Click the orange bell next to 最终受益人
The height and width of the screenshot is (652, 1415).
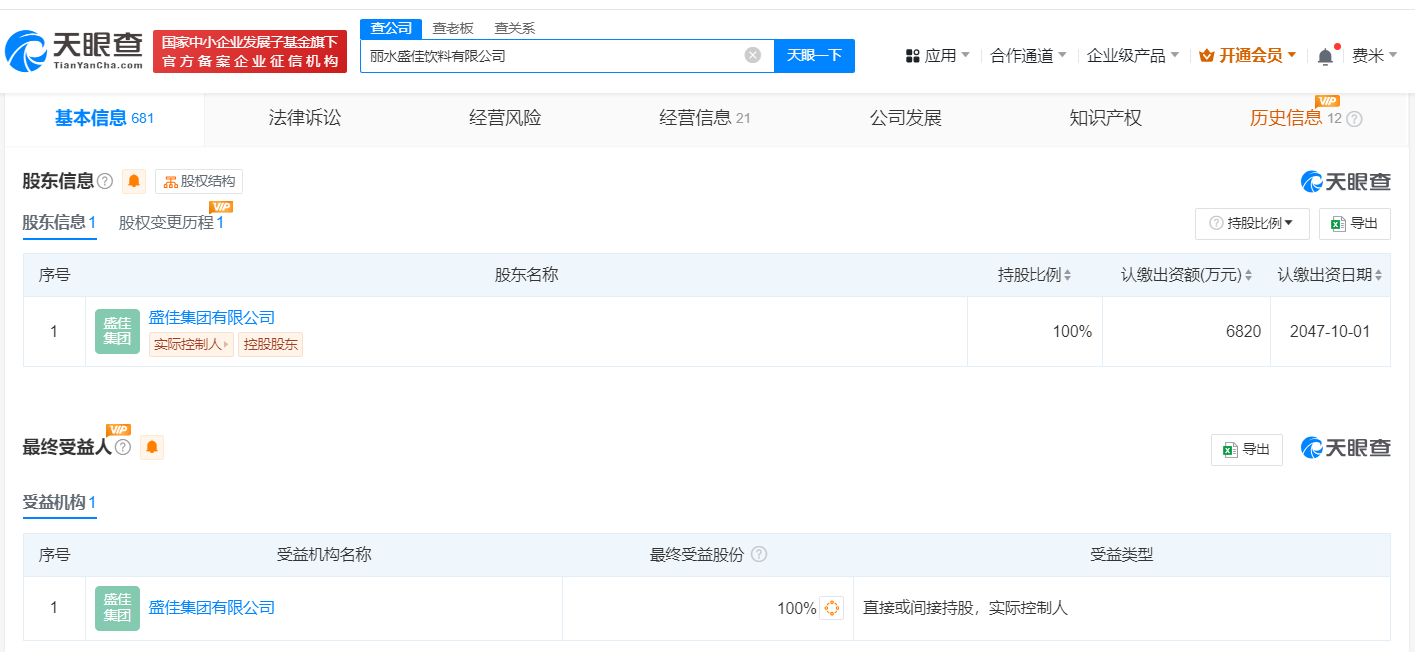coord(152,447)
